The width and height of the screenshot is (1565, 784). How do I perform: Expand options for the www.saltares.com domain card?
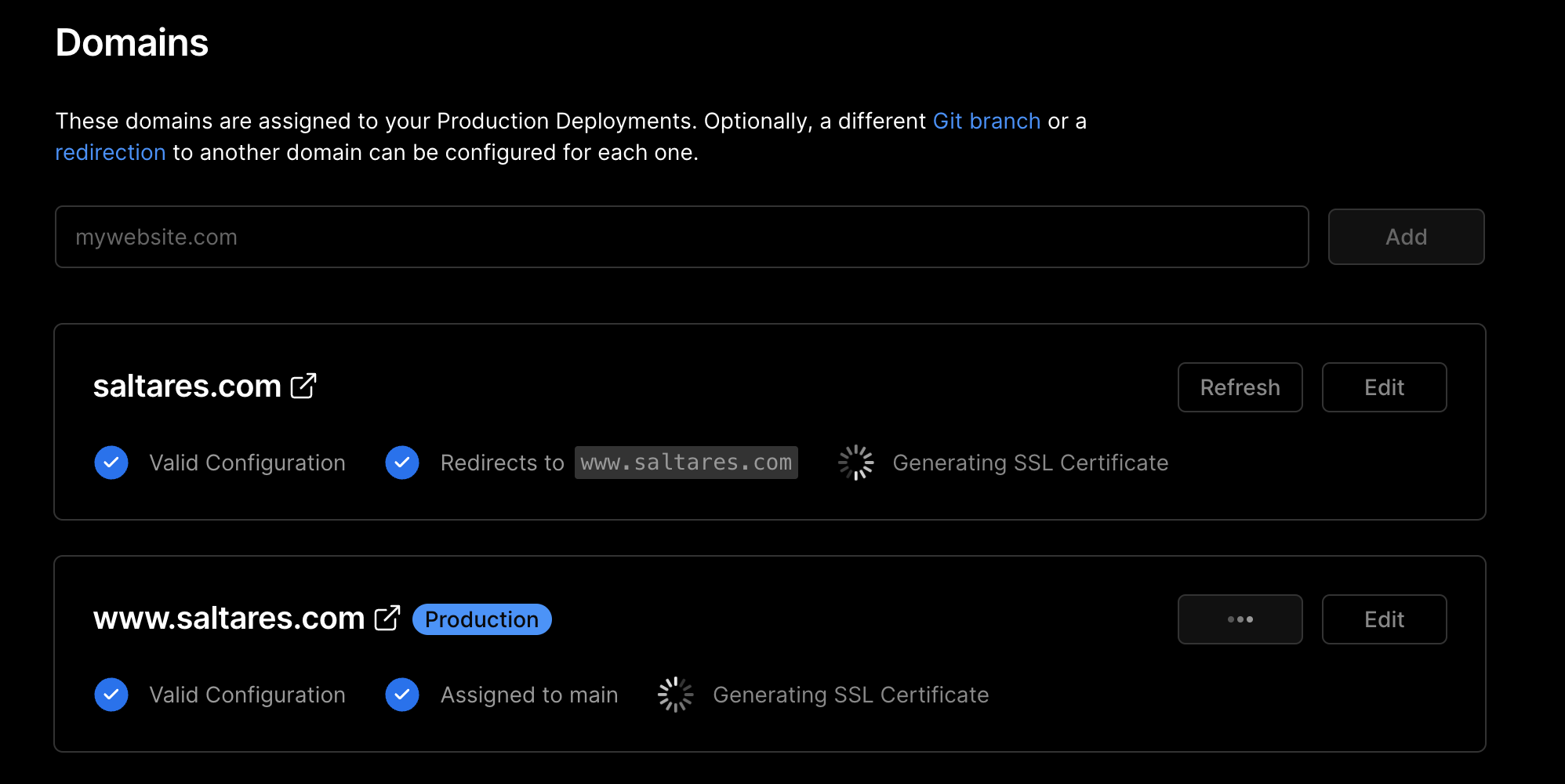pyautogui.click(x=1239, y=619)
